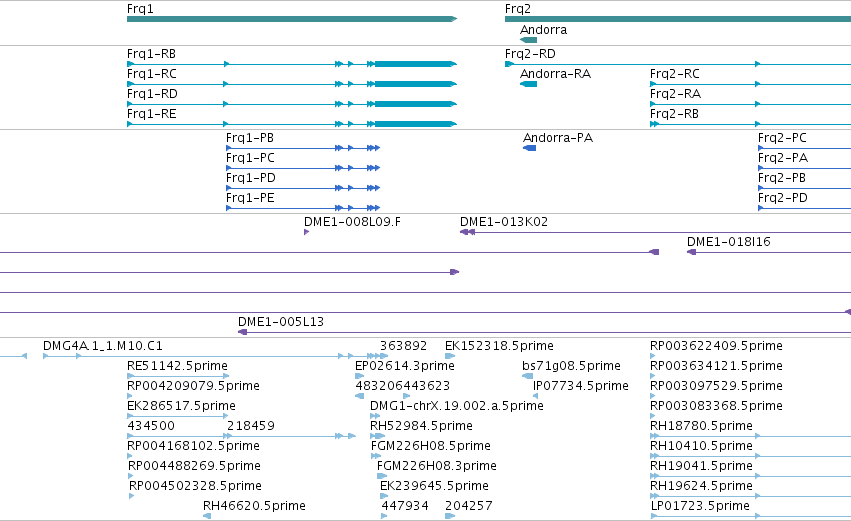Click the Frq1-PB protein label
The width and height of the screenshot is (851, 521).
point(250,138)
